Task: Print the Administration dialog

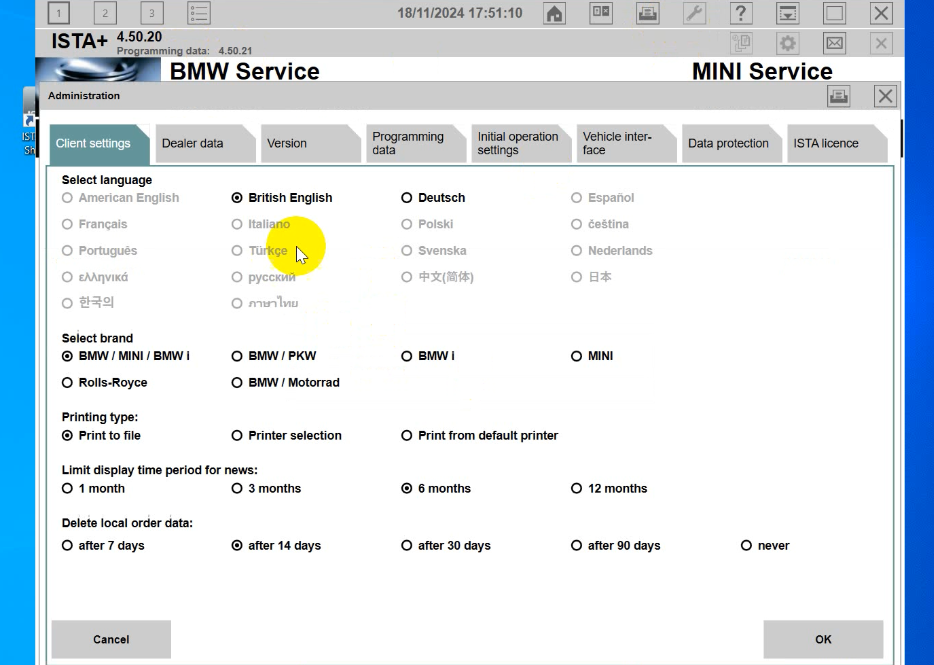Action: coord(839,96)
